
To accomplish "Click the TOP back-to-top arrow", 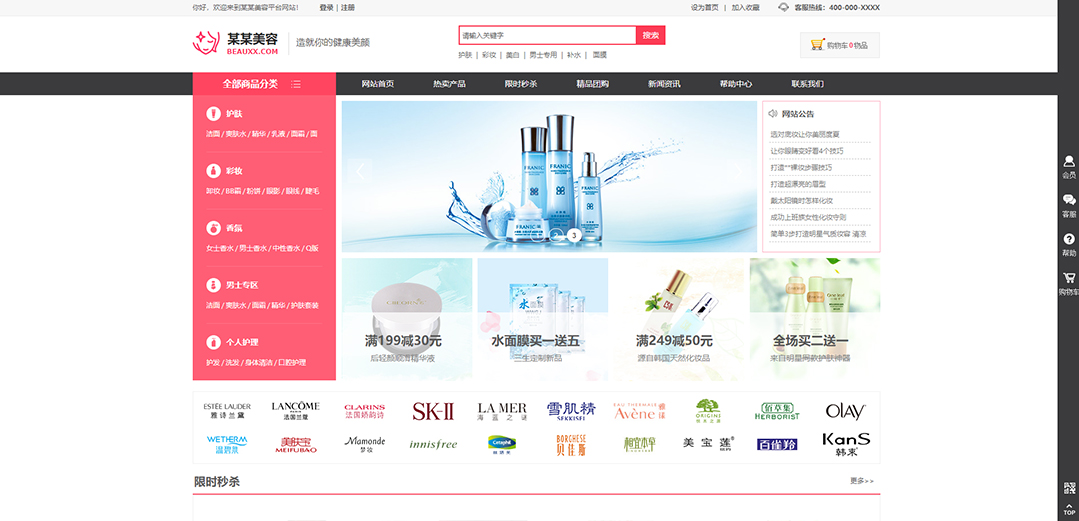I will [1069, 508].
